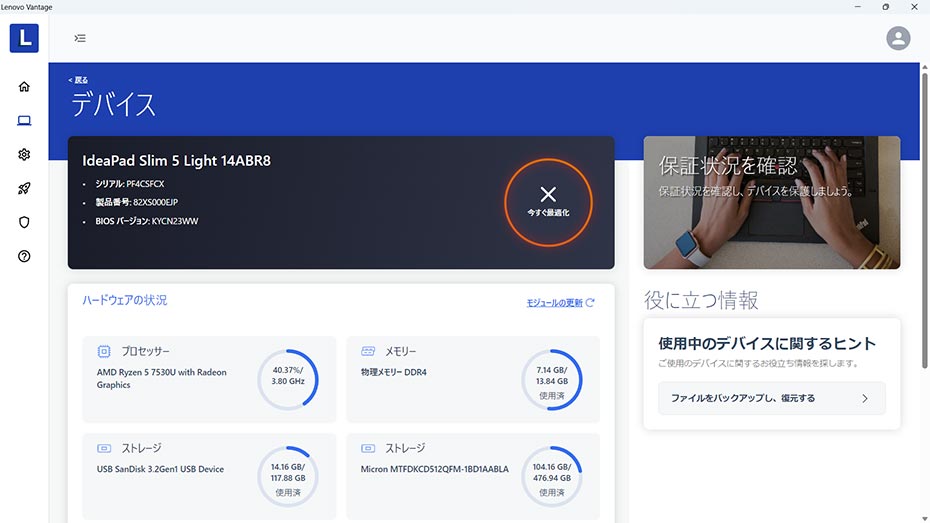Image resolution: width=930 pixels, height=523 pixels.
Task: Select Micron MTFDKCD512QFM-1BD1AABLA text
Action: click(434, 469)
